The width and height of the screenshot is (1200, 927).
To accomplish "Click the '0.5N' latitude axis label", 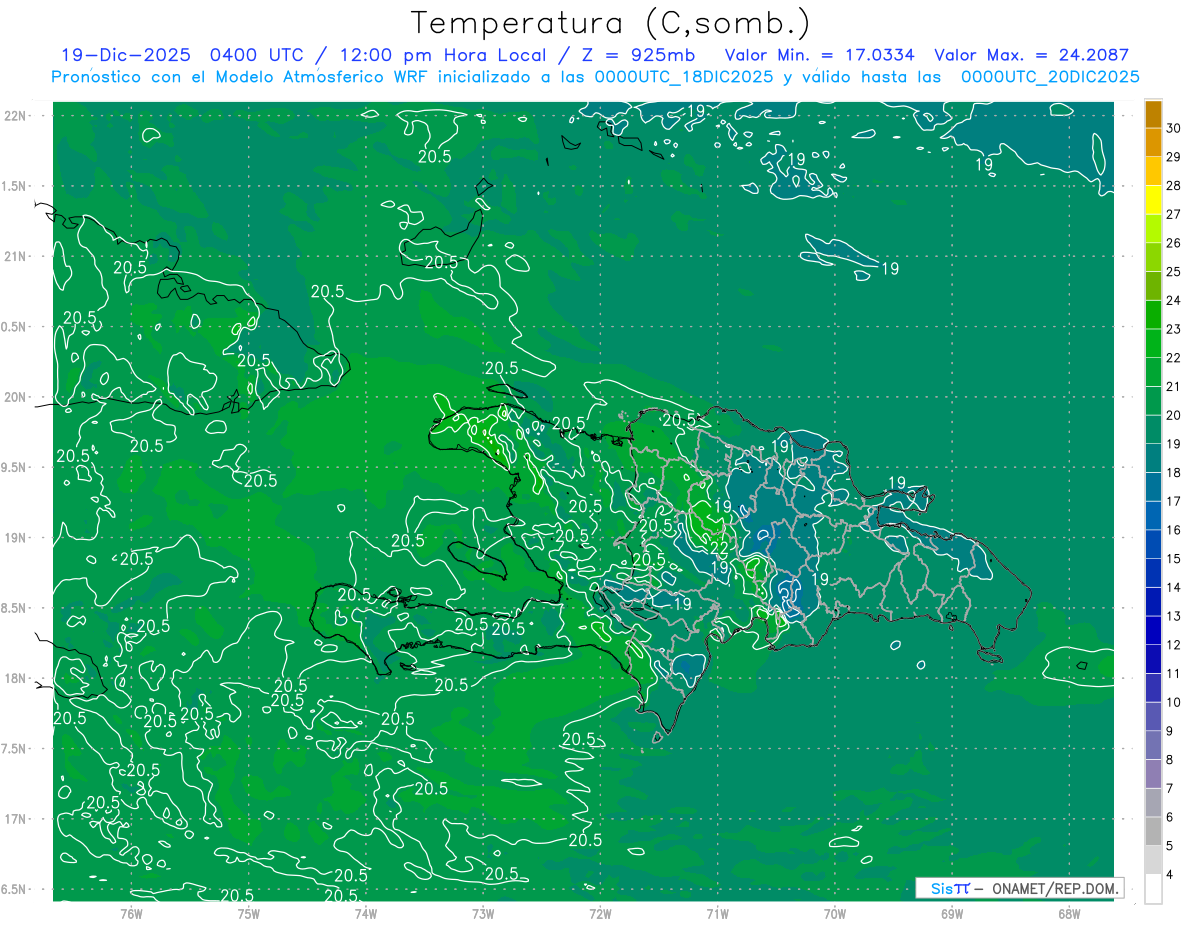I will pyautogui.click(x=14, y=327).
